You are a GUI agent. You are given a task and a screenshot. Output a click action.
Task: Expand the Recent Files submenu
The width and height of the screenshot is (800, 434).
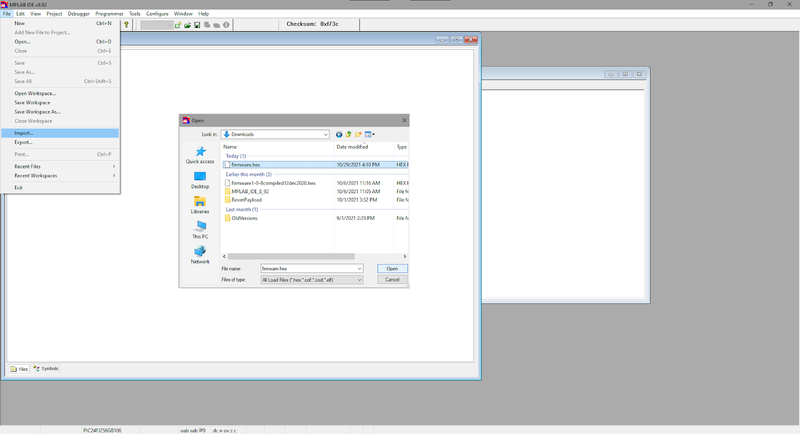coord(60,166)
